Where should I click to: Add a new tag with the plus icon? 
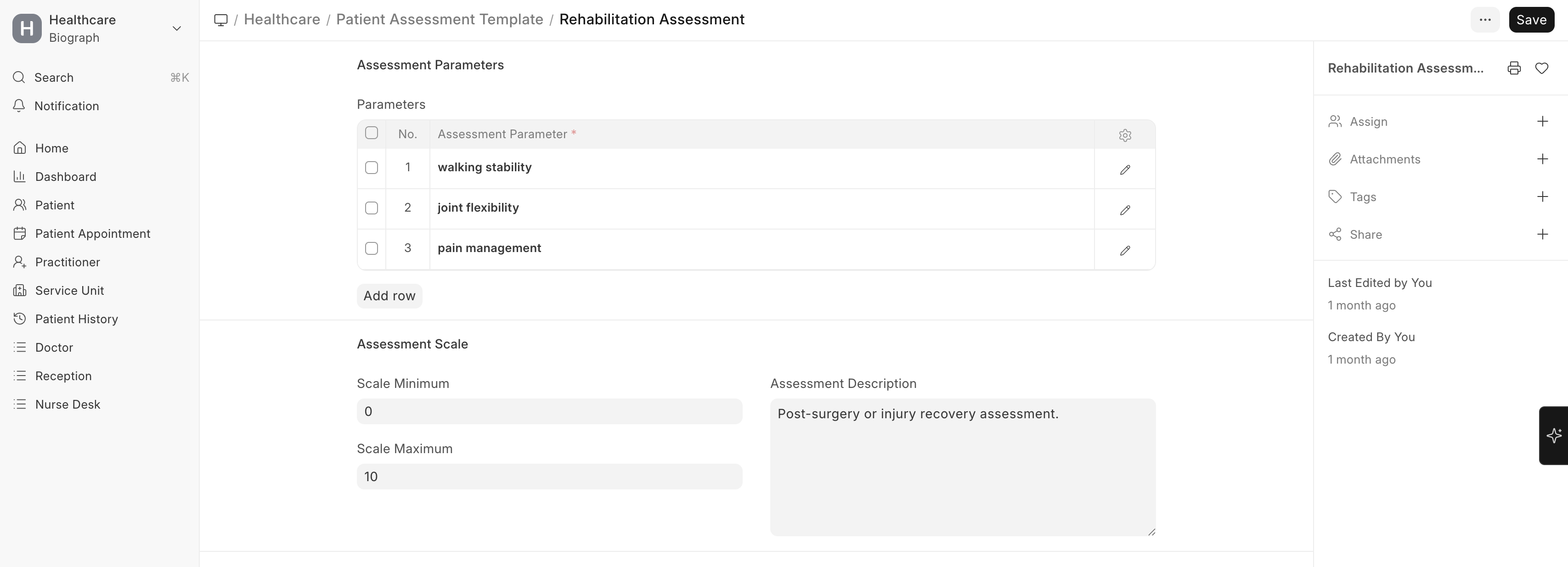click(x=1542, y=196)
